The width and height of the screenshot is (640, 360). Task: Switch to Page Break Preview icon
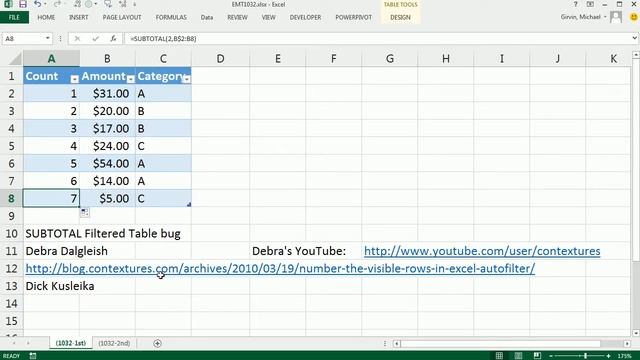point(537,356)
